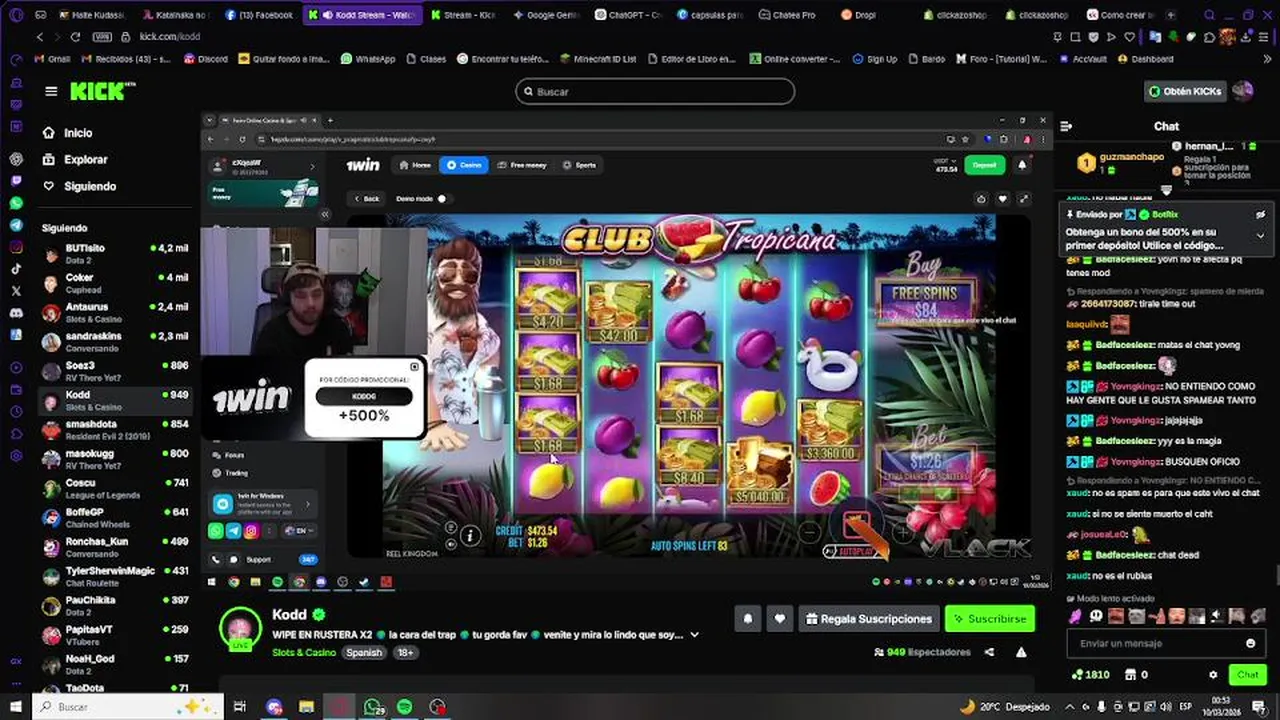
Task: Go back in browser navigation
Action: [40, 36]
